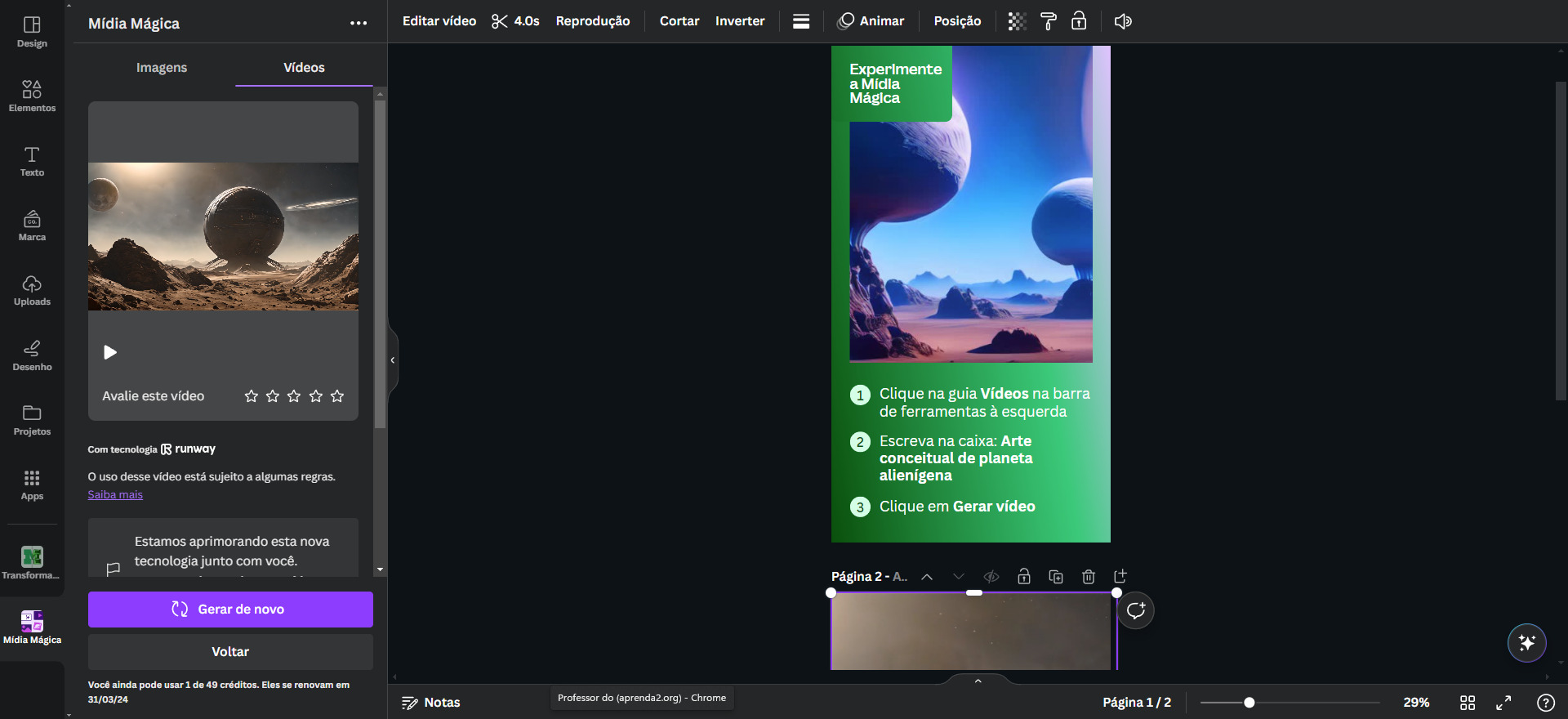Play the generated video preview

tap(110, 352)
